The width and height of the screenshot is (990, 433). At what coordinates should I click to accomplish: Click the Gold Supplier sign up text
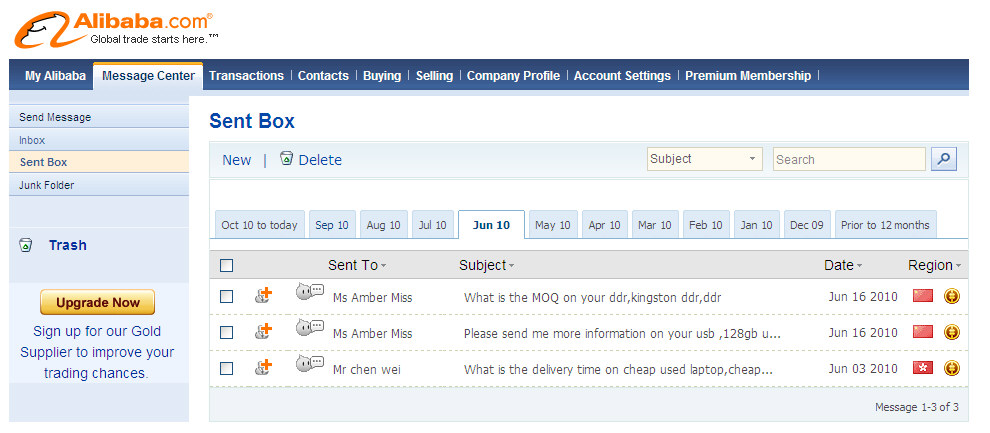[x=97, y=352]
